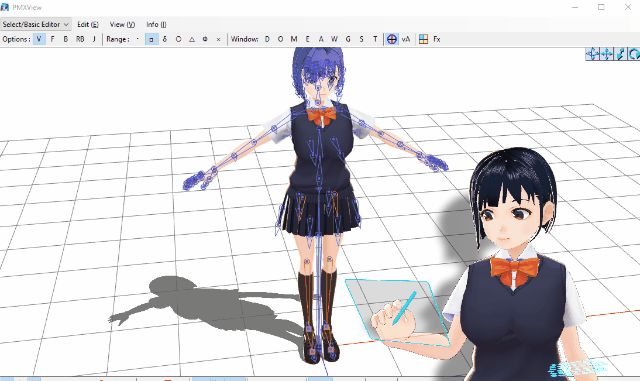Click the 3D axis move view icon
The image size is (640, 381).
592,54
